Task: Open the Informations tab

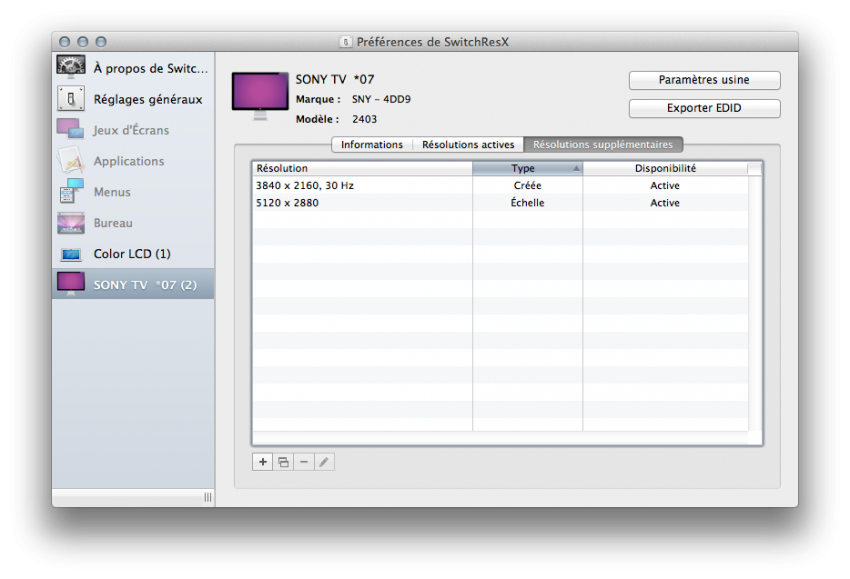Action: pyautogui.click(x=372, y=145)
